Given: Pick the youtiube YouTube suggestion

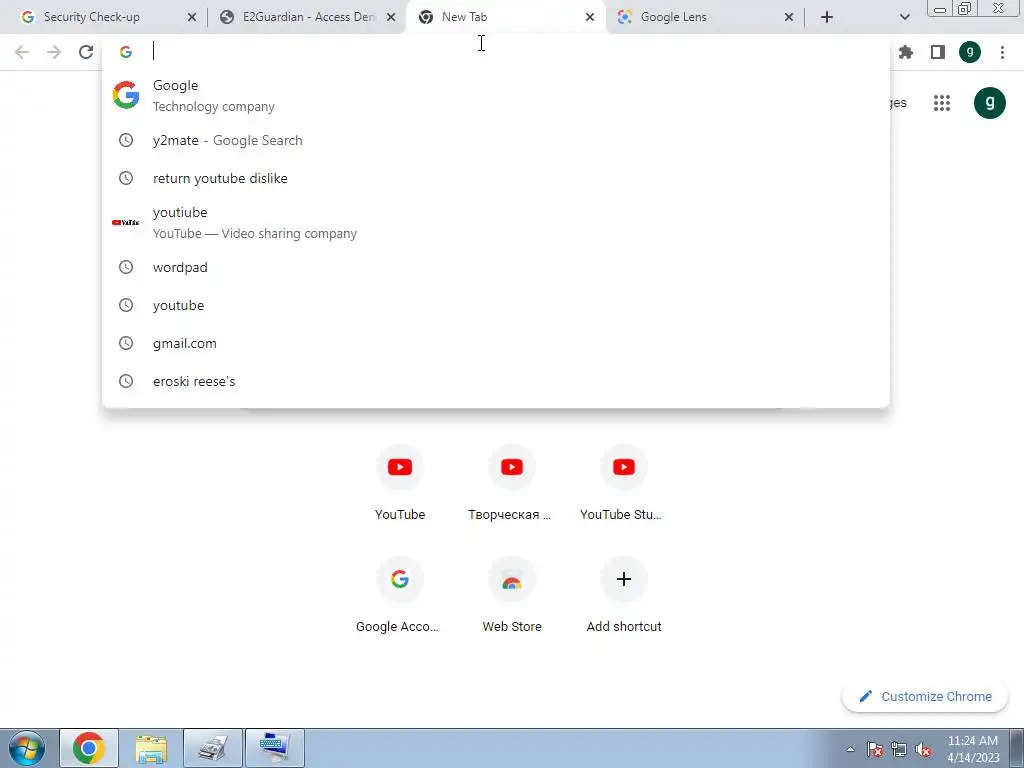Looking at the screenshot, I should click(x=496, y=223).
